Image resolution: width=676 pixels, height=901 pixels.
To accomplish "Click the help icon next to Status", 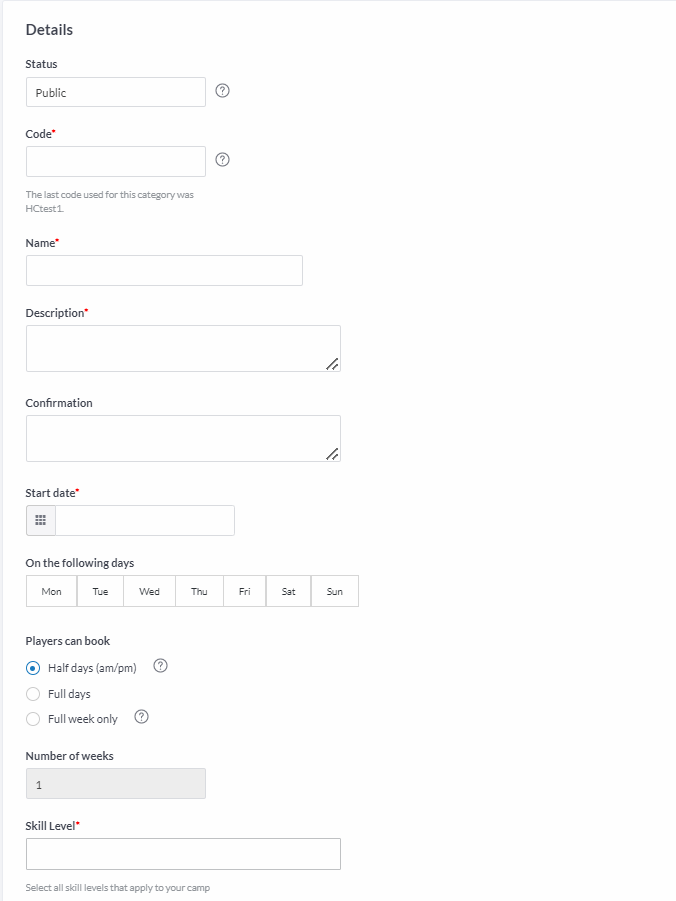I will (x=222, y=91).
